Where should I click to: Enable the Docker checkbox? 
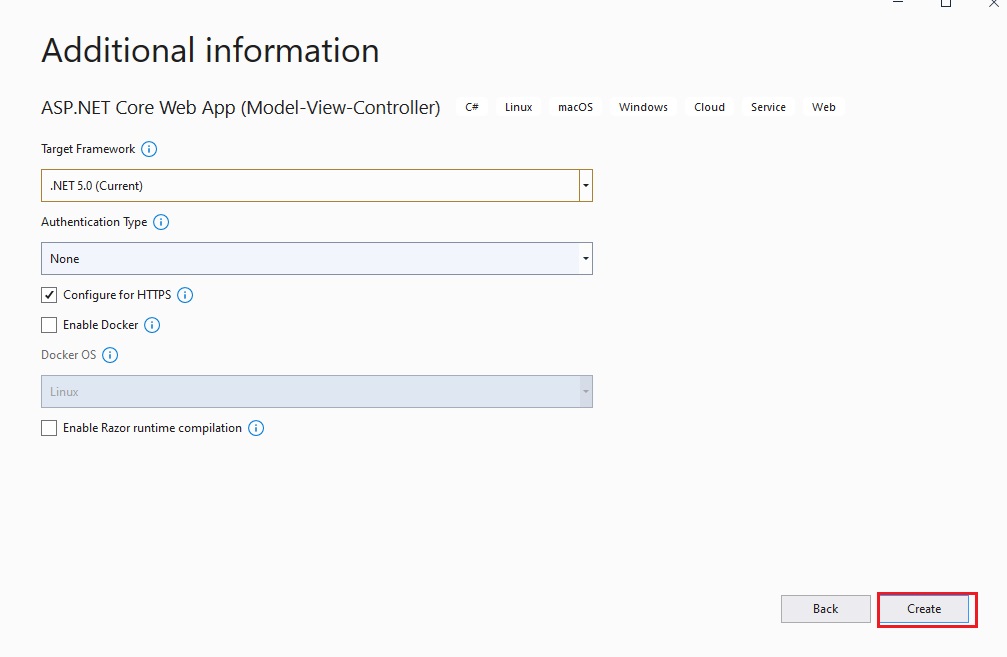coord(49,325)
